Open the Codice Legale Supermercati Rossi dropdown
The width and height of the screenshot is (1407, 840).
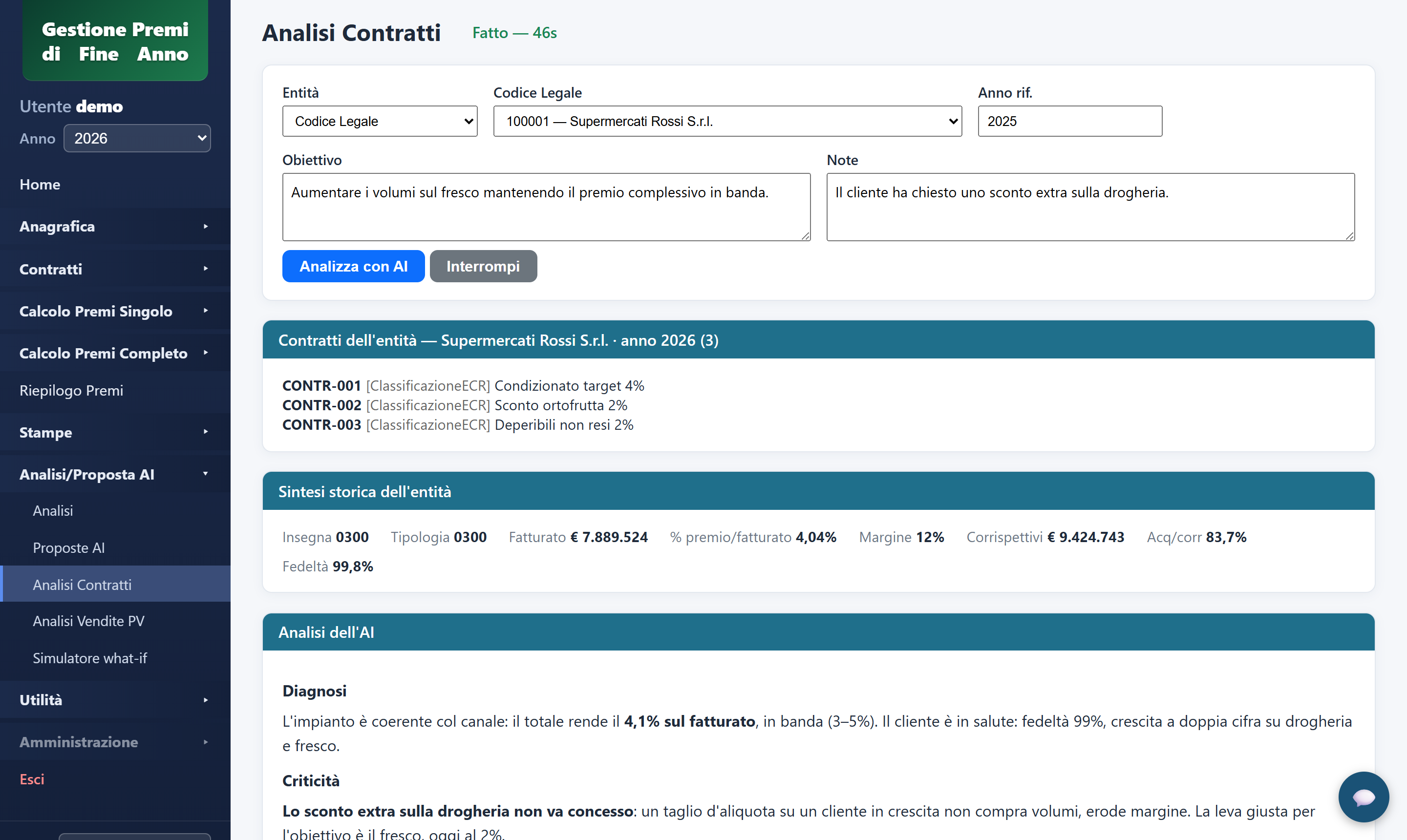727,121
